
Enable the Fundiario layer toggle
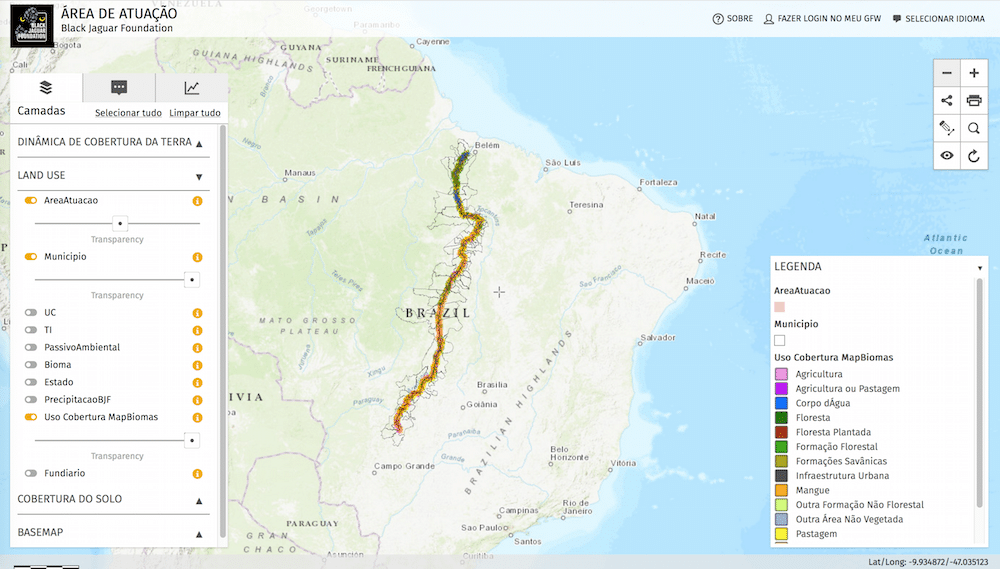(31, 473)
